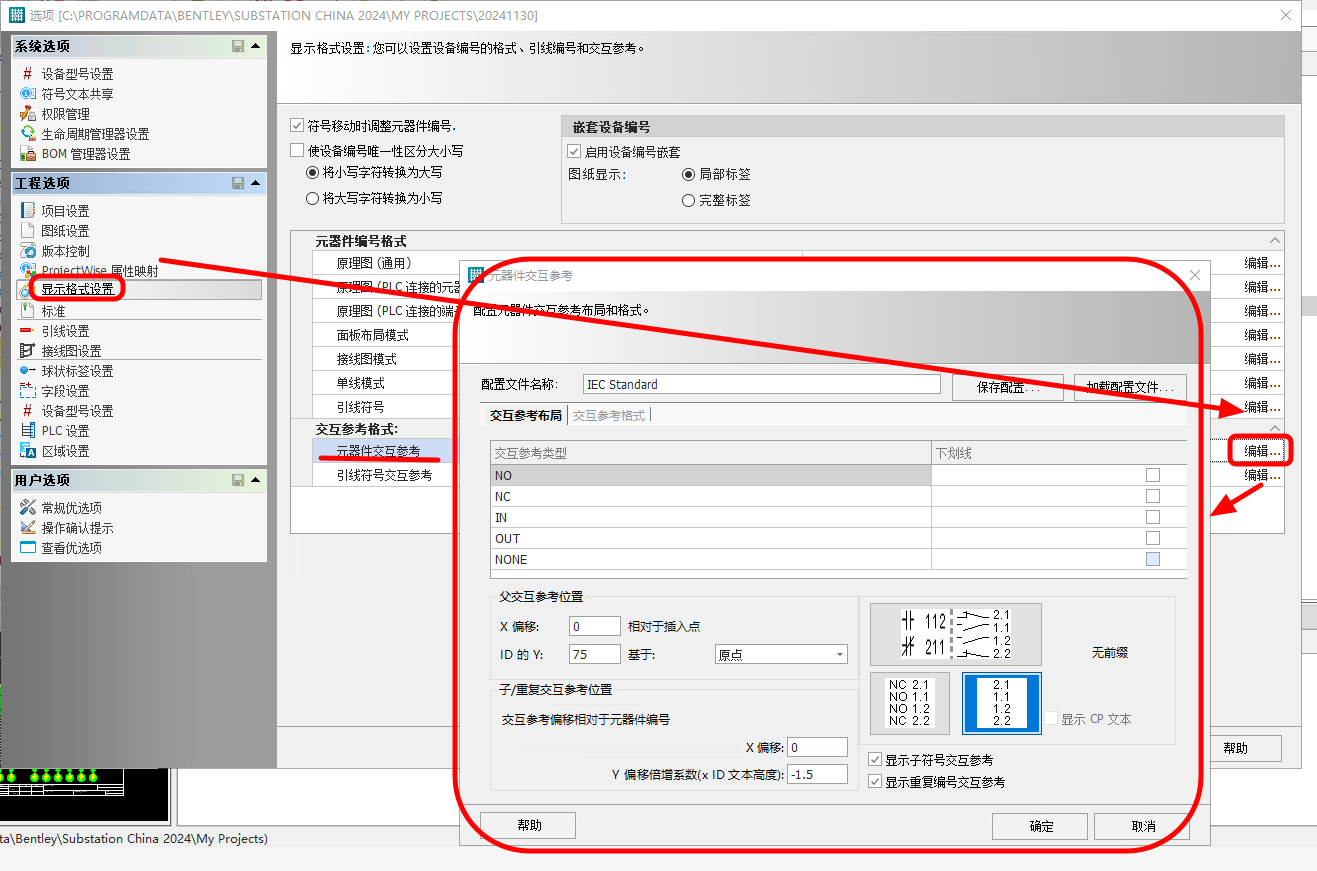This screenshot has width=1317, height=871.
Task: Tick the 下划线 checkbox for the IN row
Action: coord(1153,518)
